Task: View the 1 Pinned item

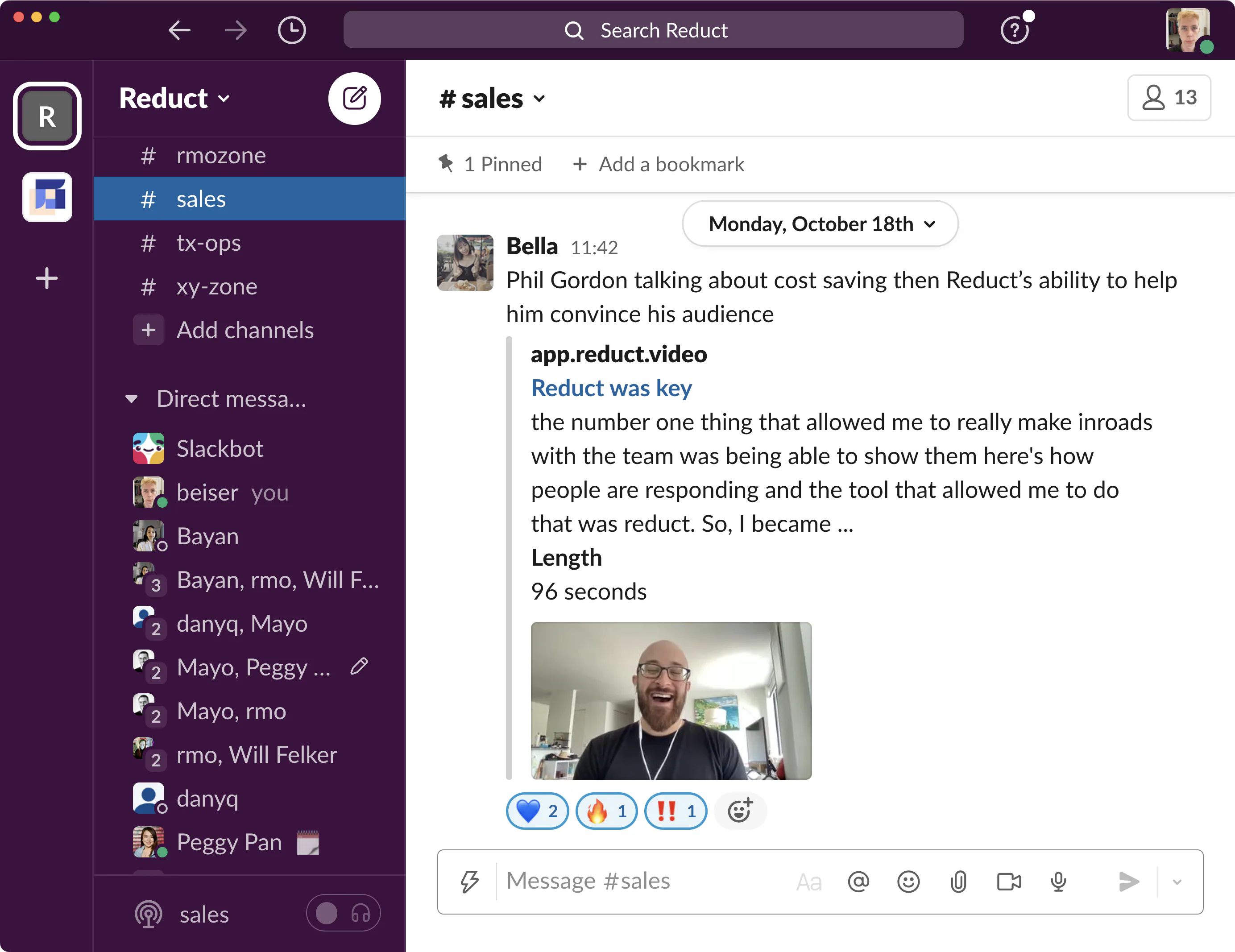Action: [x=490, y=164]
